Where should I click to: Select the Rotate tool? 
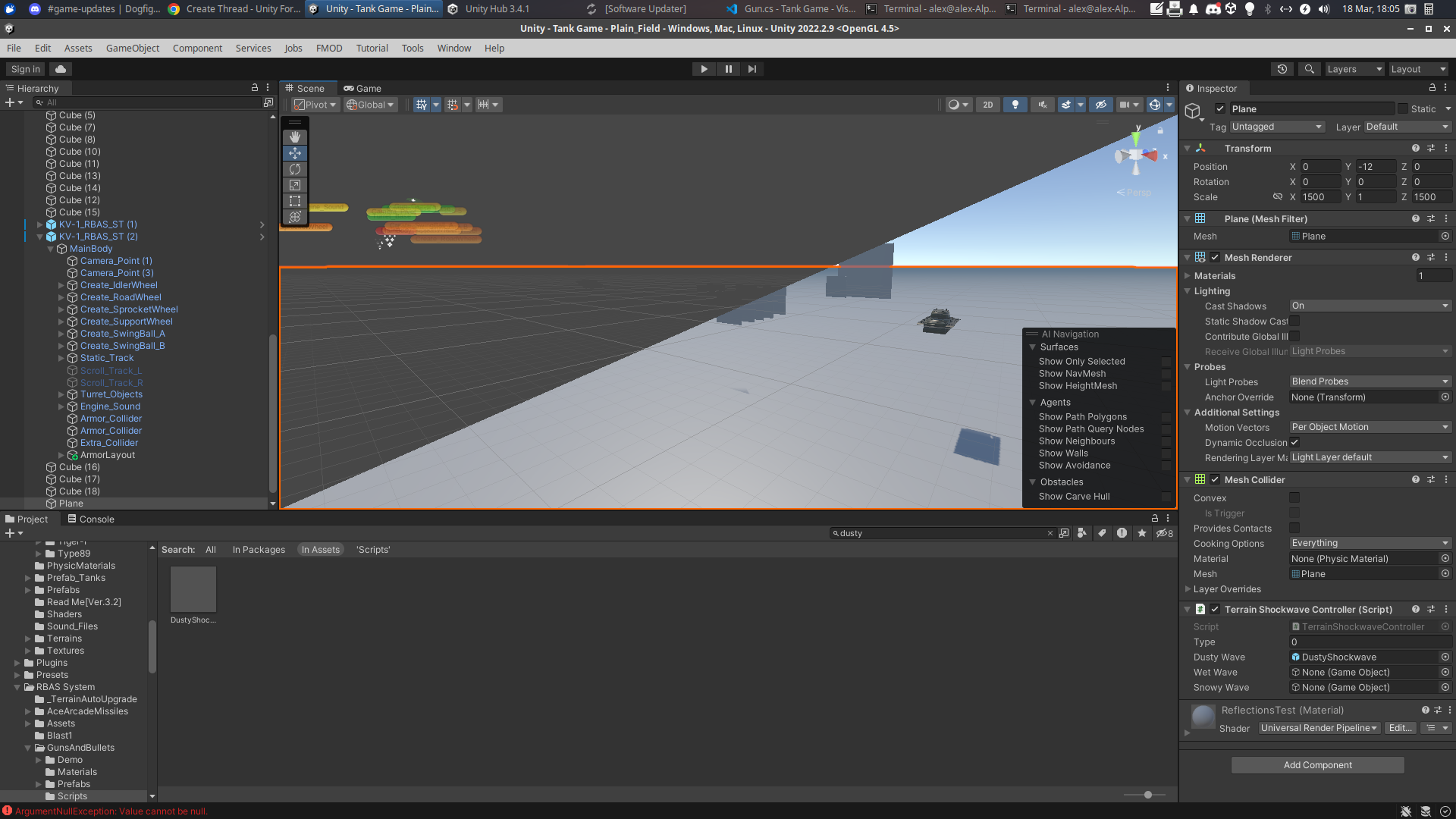(x=295, y=169)
